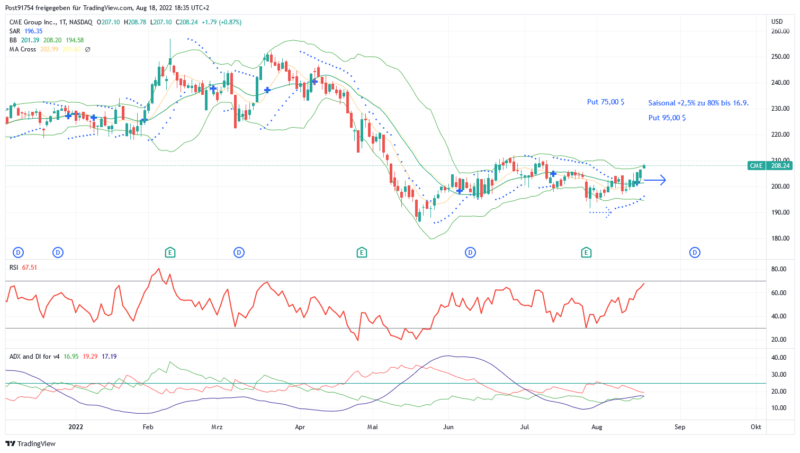Select the 'Put 95,00 $' text annotation
Viewport: 800px width, 453px height.
(x=667, y=118)
